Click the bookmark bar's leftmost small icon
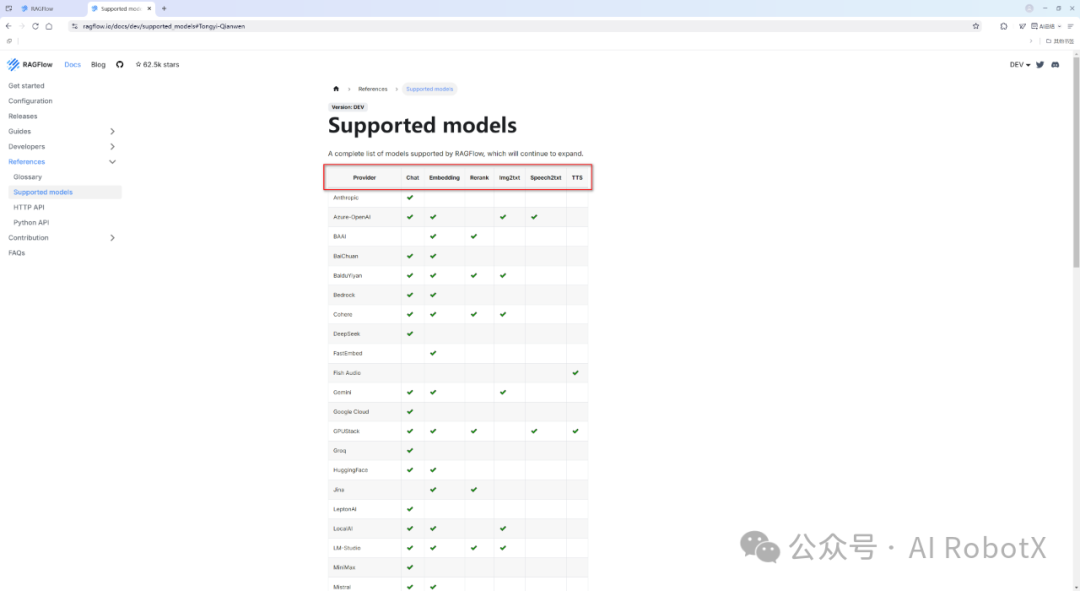The width and height of the screenshot is (1080, 591). [9, 41]
